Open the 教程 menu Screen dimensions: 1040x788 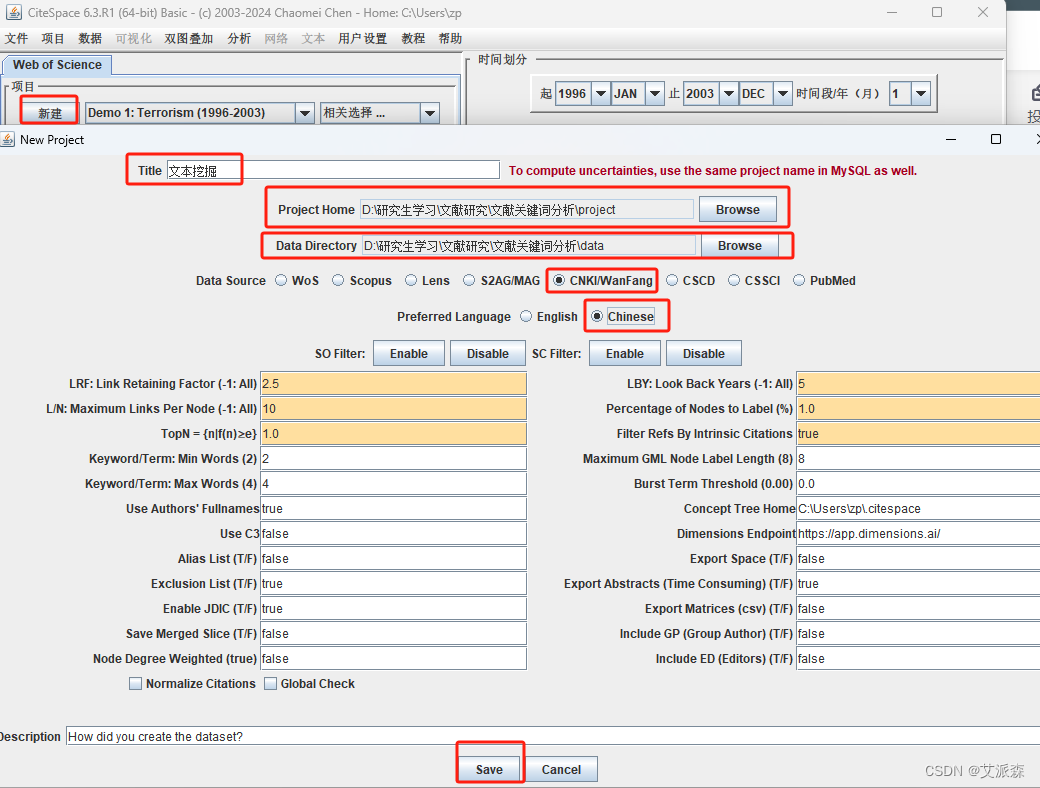[x=413, y=38]
